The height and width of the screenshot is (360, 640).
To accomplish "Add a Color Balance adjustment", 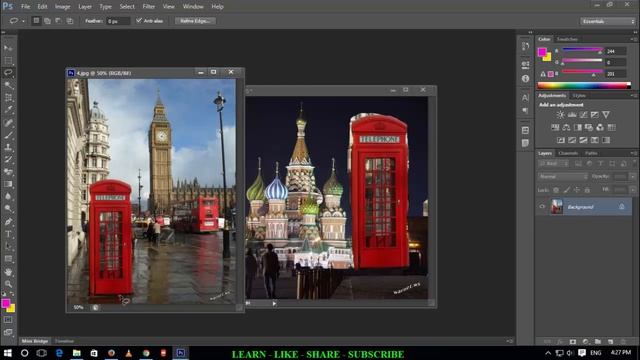I will pyautogui.click(x=566, y=127).
